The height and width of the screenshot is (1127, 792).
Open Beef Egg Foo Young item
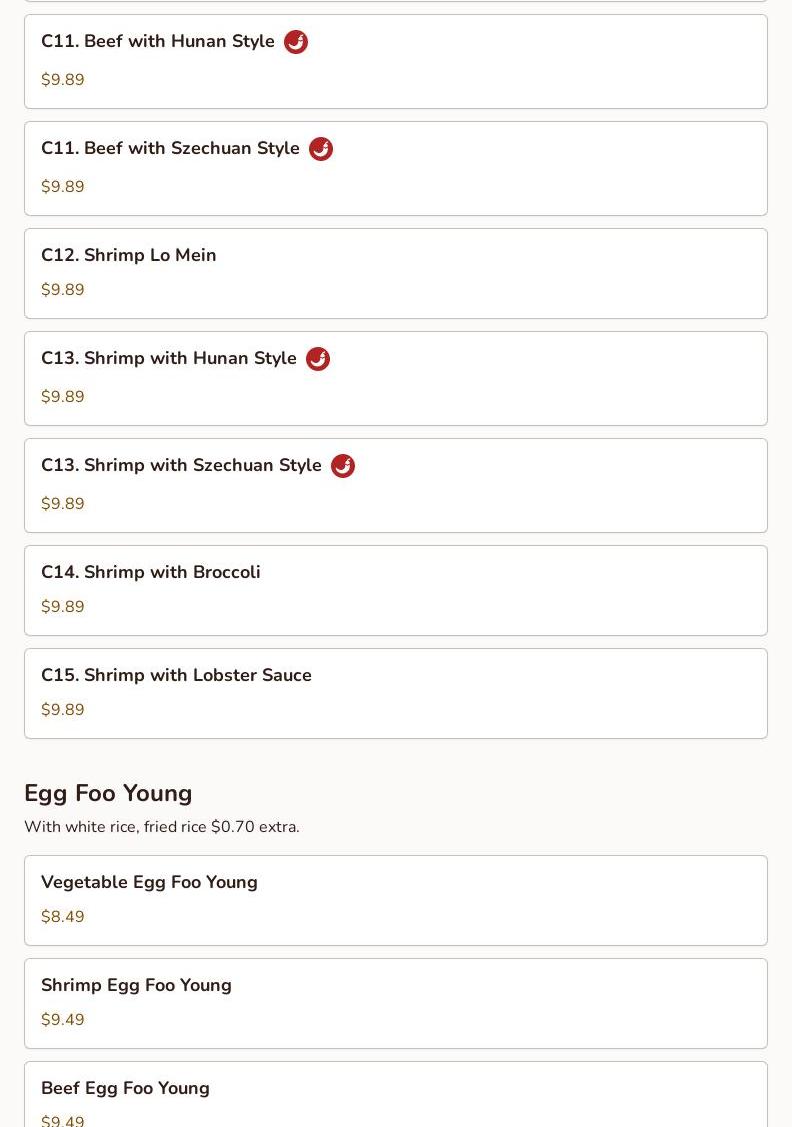pos(126,1089)
